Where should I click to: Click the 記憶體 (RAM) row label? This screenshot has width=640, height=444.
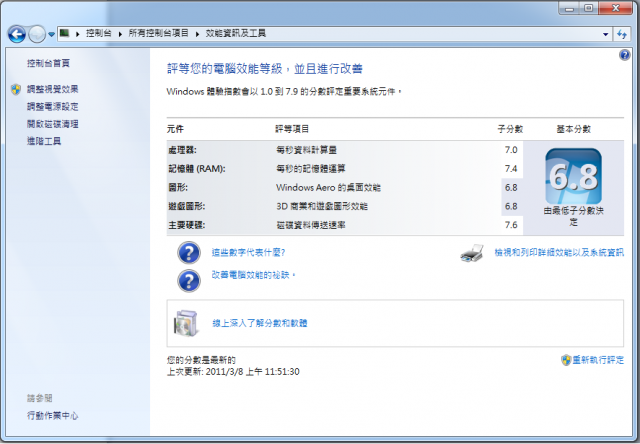[x=197, y=169]
